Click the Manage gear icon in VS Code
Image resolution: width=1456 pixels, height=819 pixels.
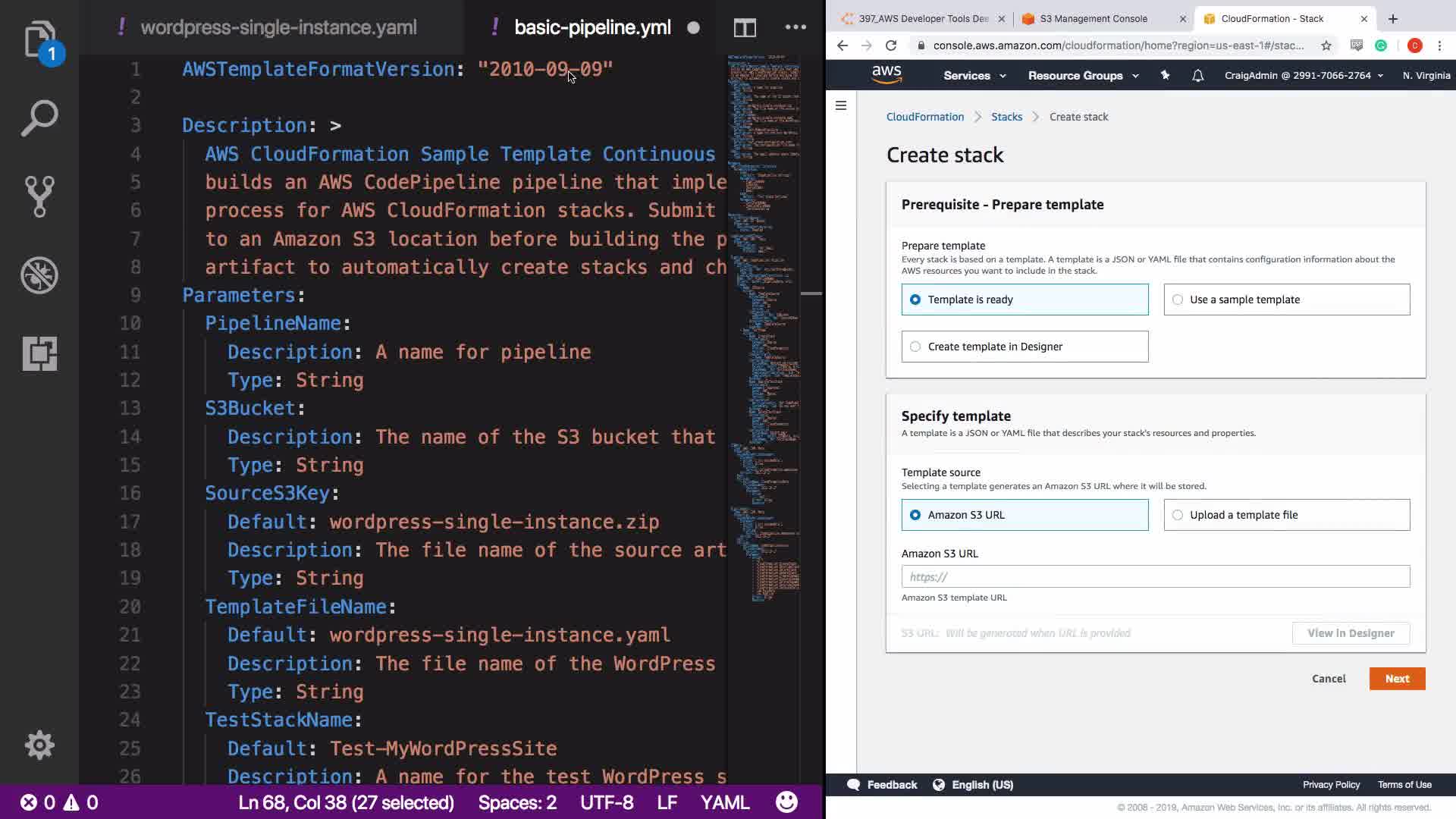tap(39, 745)
